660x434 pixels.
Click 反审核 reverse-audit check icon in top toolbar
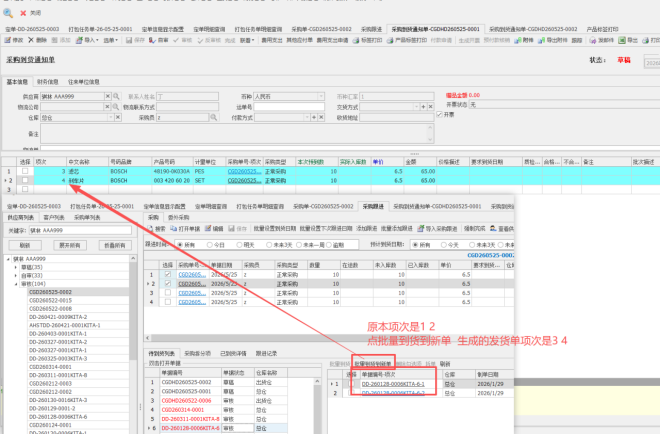tap(200, 40)
